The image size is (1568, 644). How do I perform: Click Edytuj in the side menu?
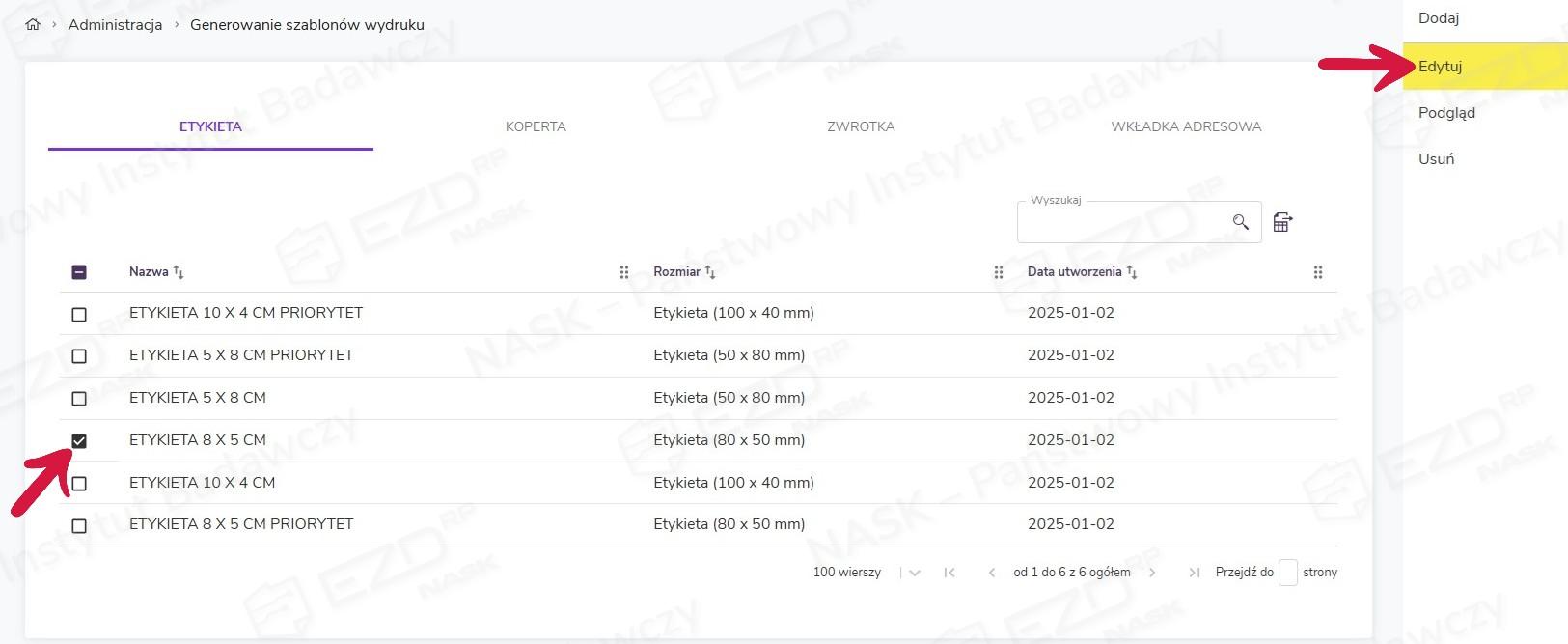tap(1440, 67)
